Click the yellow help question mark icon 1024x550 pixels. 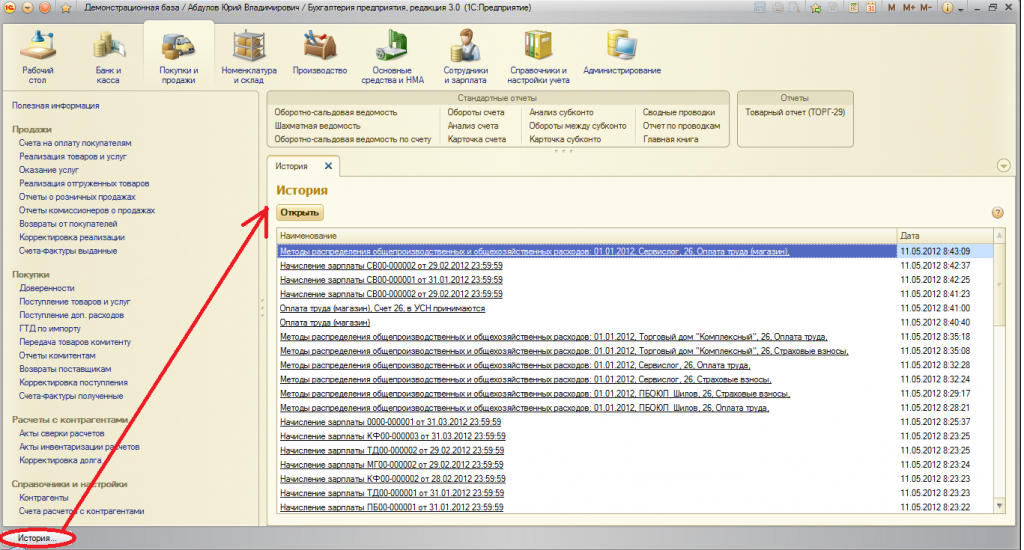tap(997, 213)
